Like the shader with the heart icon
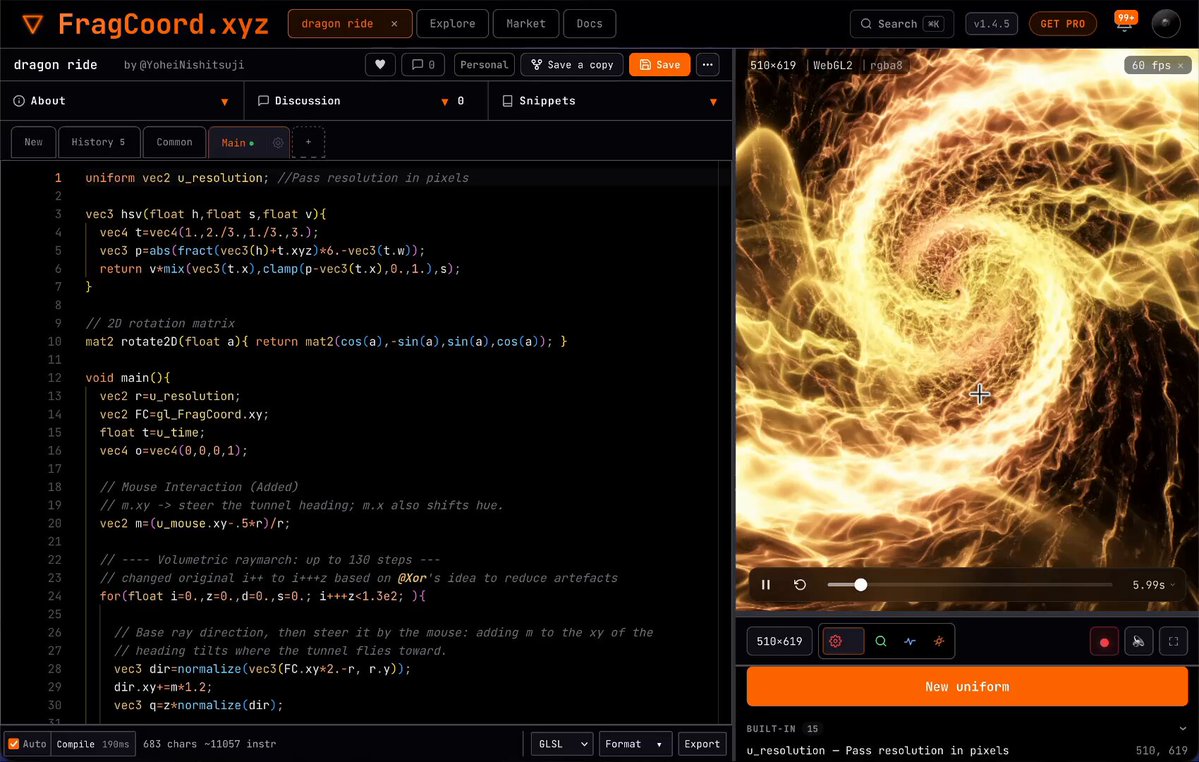1199x762 pixels. (380, 65)
